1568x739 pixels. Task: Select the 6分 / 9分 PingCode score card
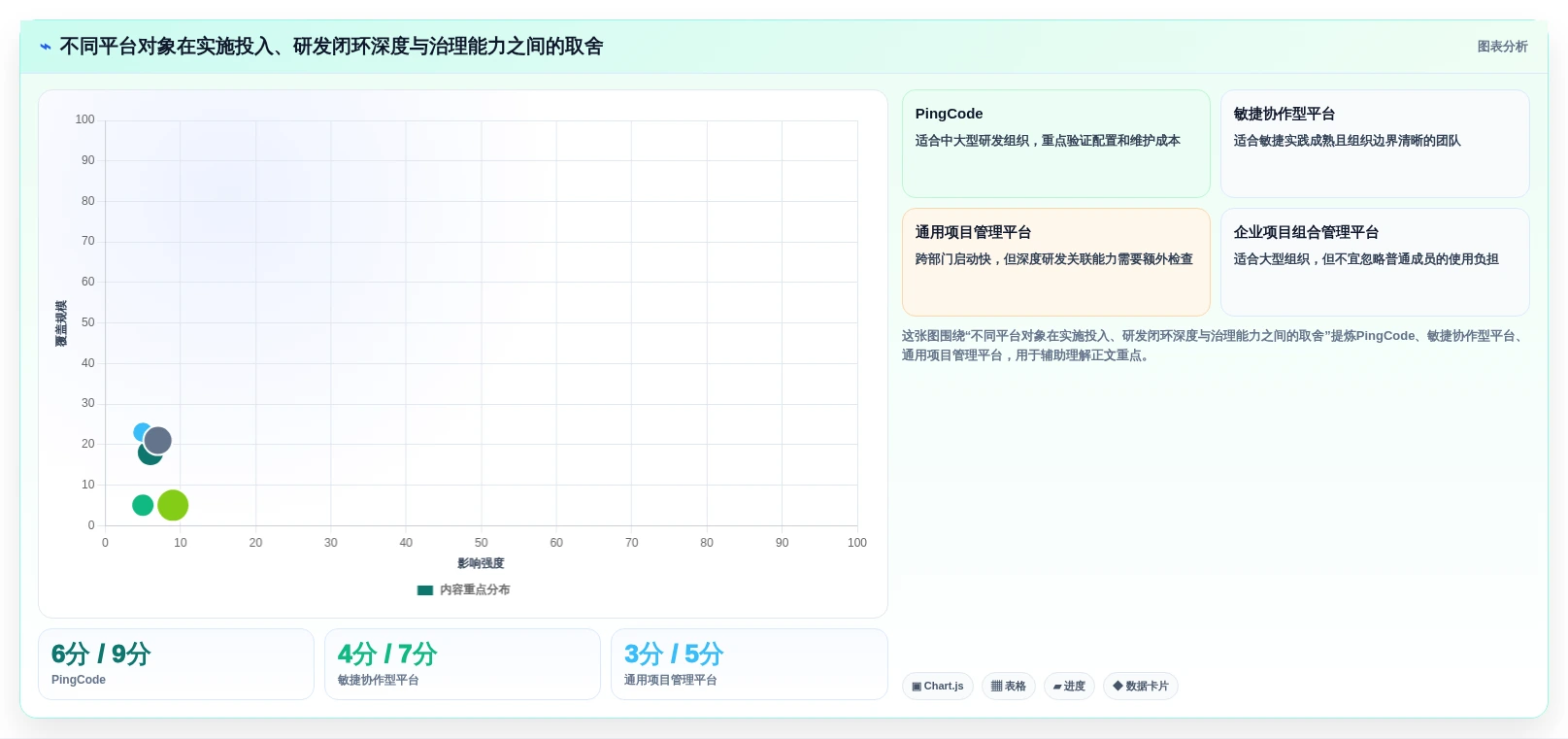176,664
